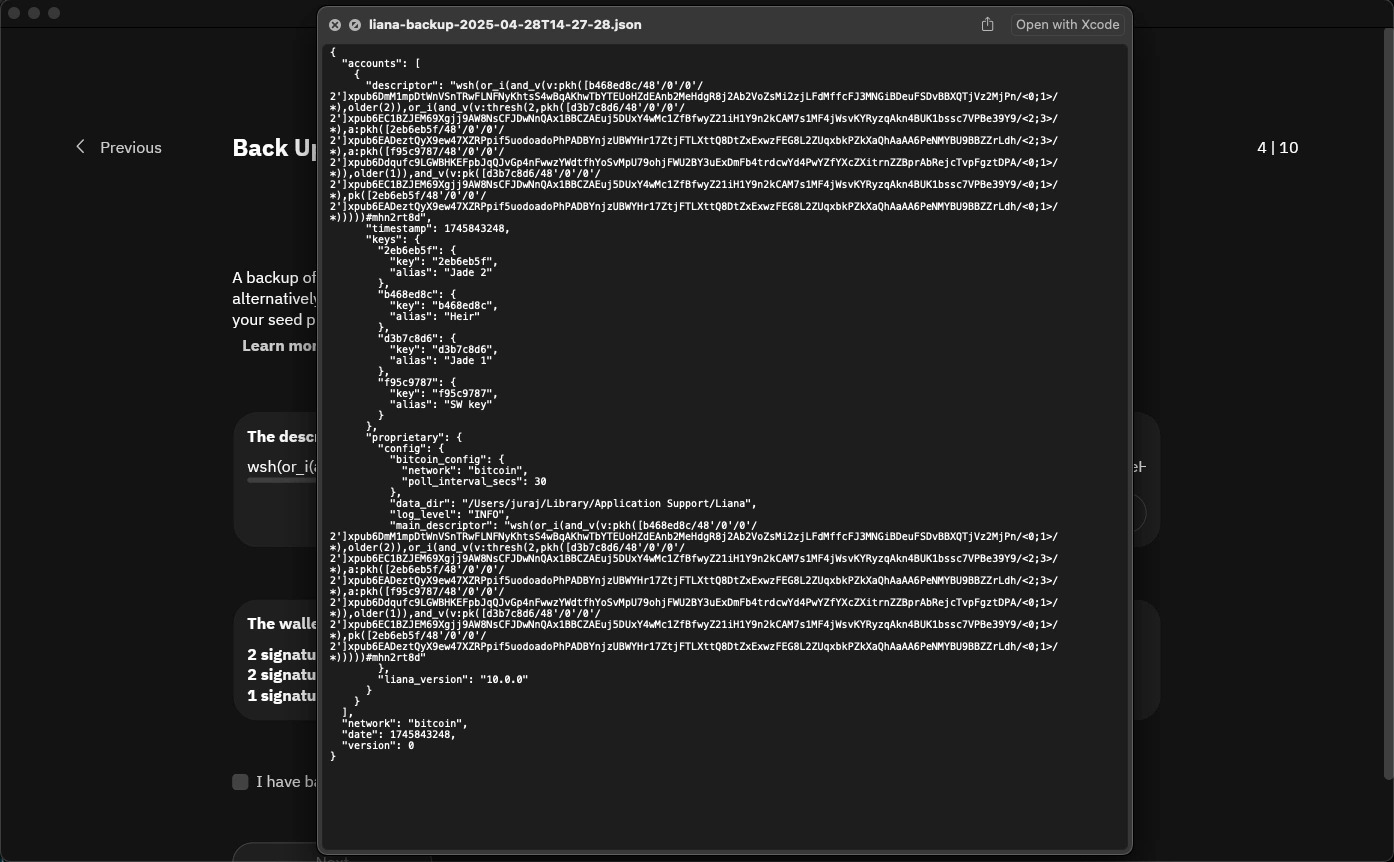Screen dimensions: 1394x862
Task: Click the Back Up heading text
Action: pos(275,148)
